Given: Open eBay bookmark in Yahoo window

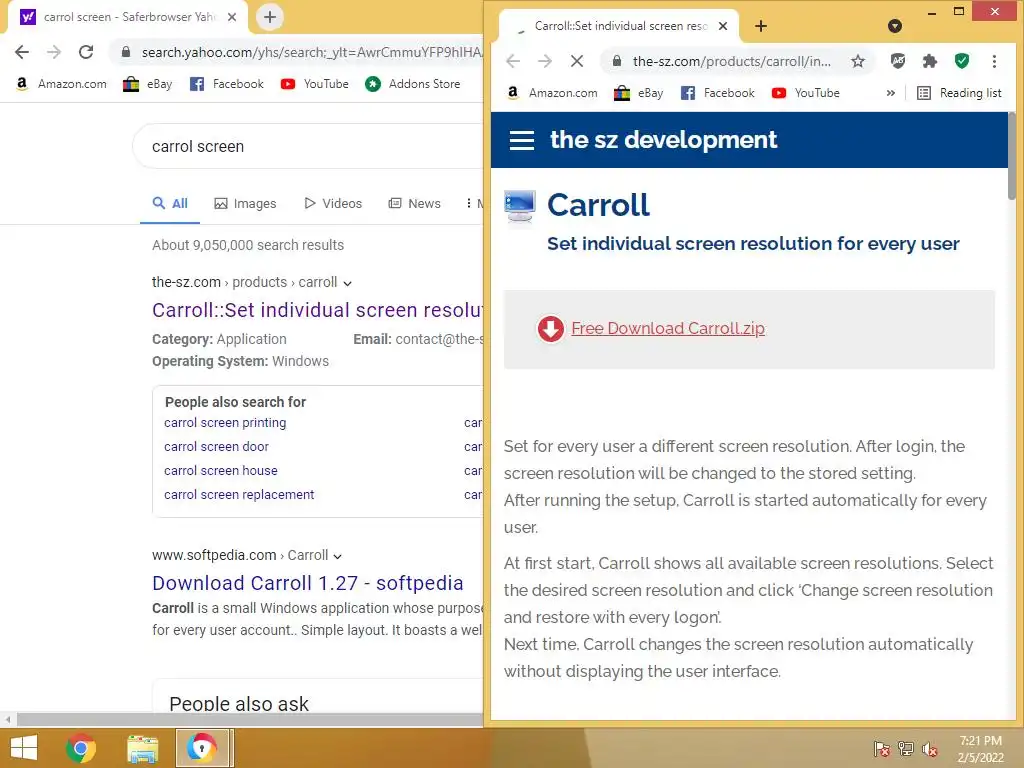Looking at the screenshot, I should [148, 84].
